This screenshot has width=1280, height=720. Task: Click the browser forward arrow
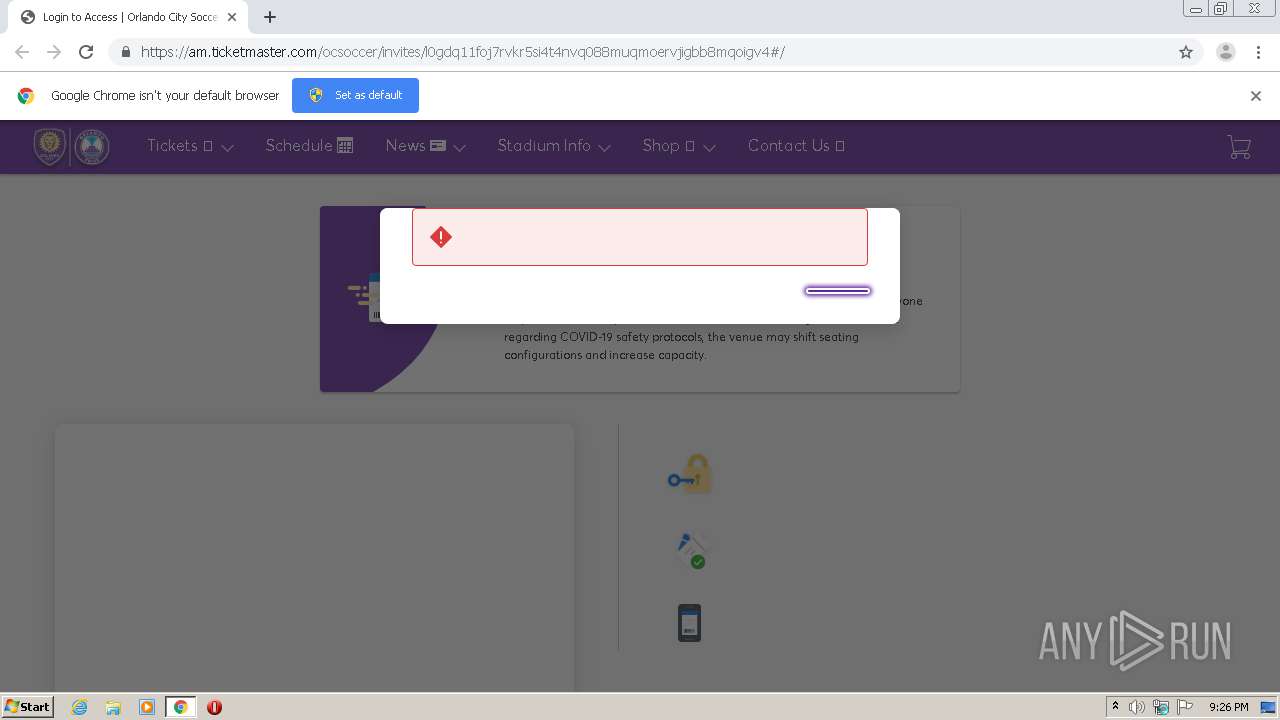click(54, 52)
